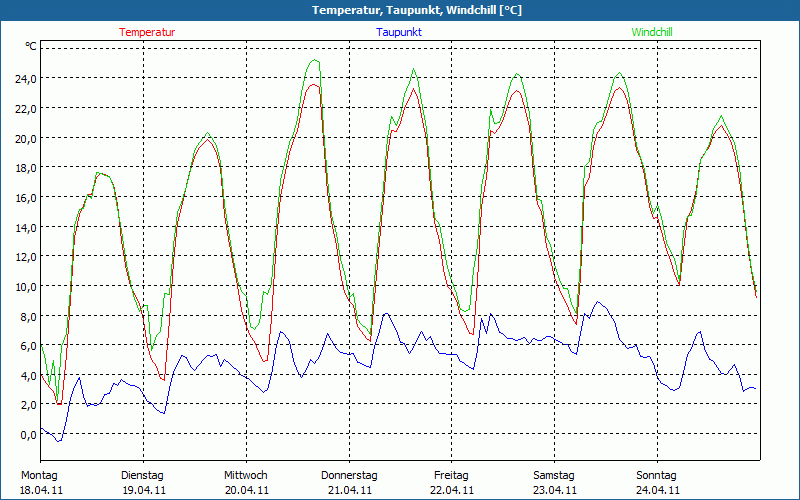Click the 22,0 y-axis value
Viewport: 800px width, 500px height.
coord(25,109)
